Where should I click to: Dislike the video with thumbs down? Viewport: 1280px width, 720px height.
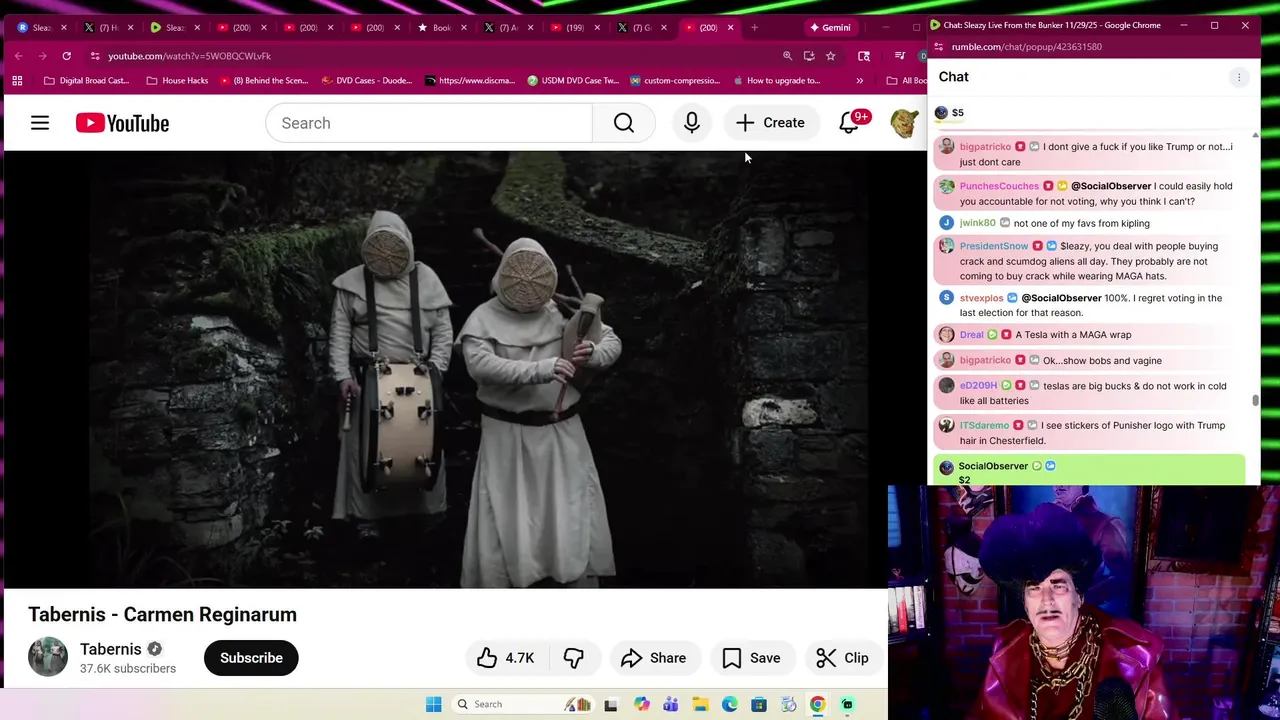(x=573, y=658)
